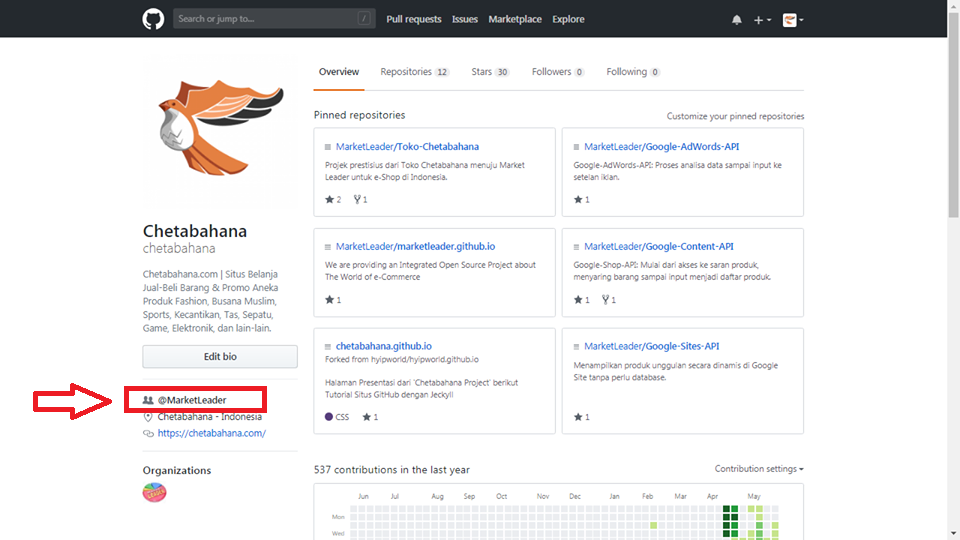960x540 pixels.
Task: Open the GitHub home logo
Action: click(x=153, y=19)
